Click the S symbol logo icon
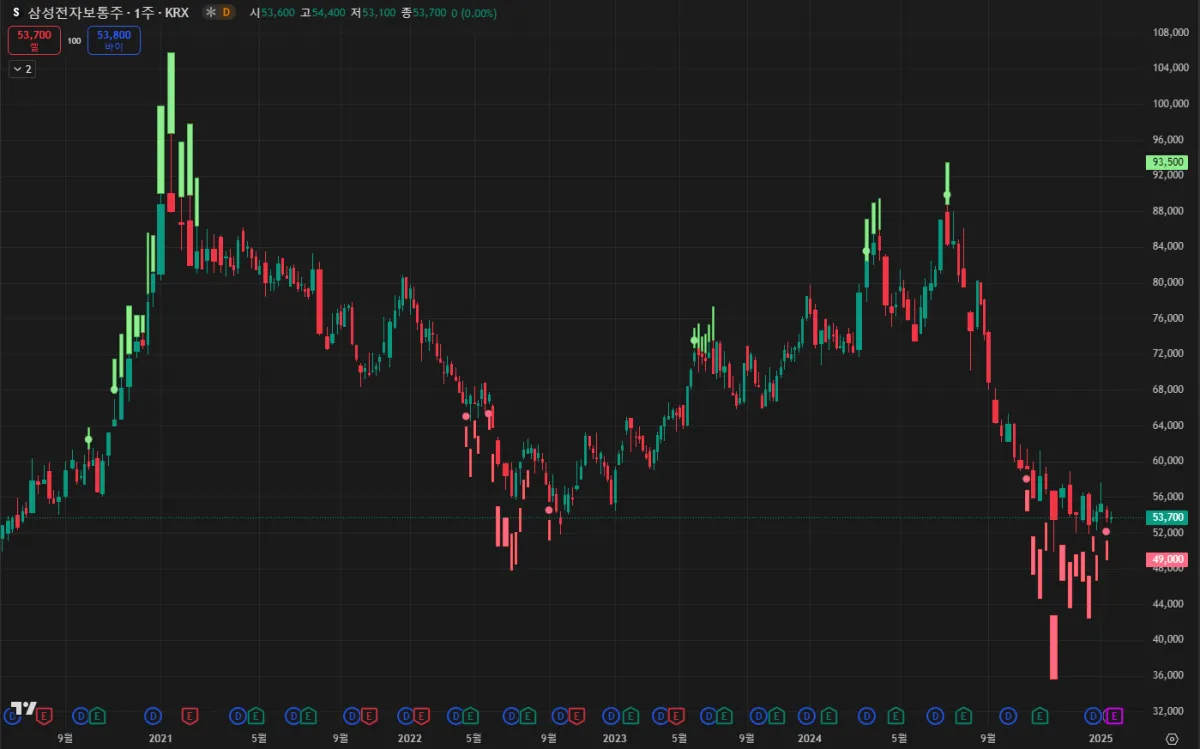Screen dimensions: 1200x749 [15, 13]
